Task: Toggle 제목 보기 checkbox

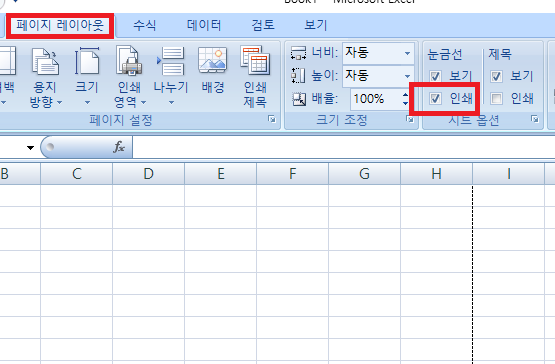Action: (x=496, y=76)
